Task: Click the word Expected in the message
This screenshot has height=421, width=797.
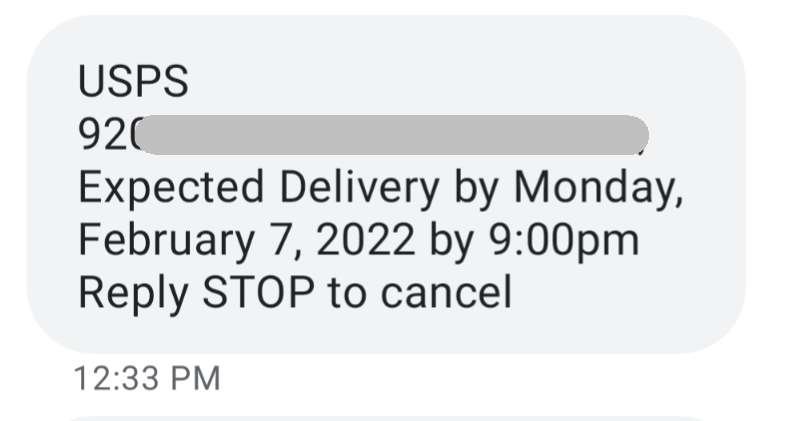Action: pos(171,189)
